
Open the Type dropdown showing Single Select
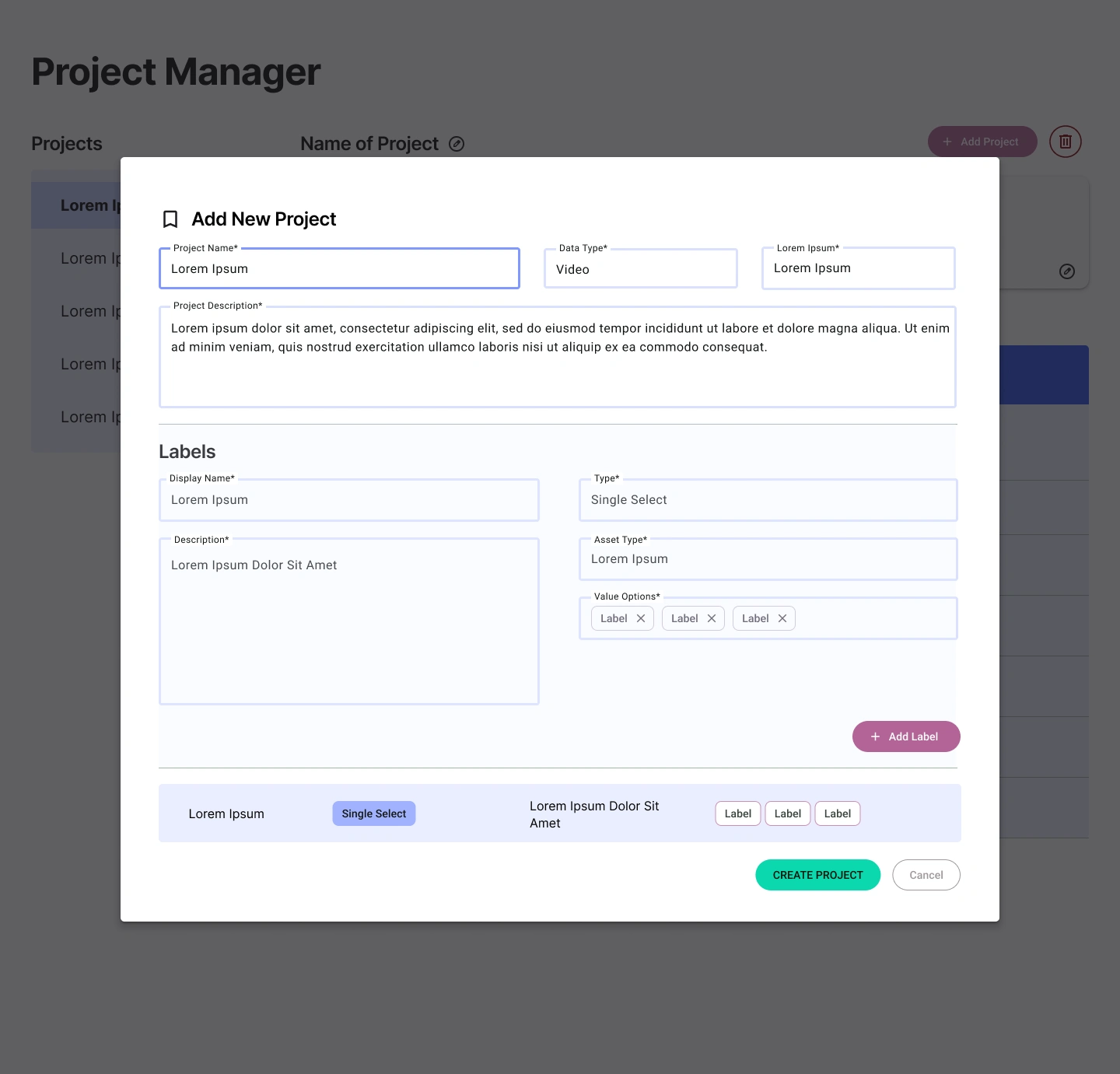(768, 500)
